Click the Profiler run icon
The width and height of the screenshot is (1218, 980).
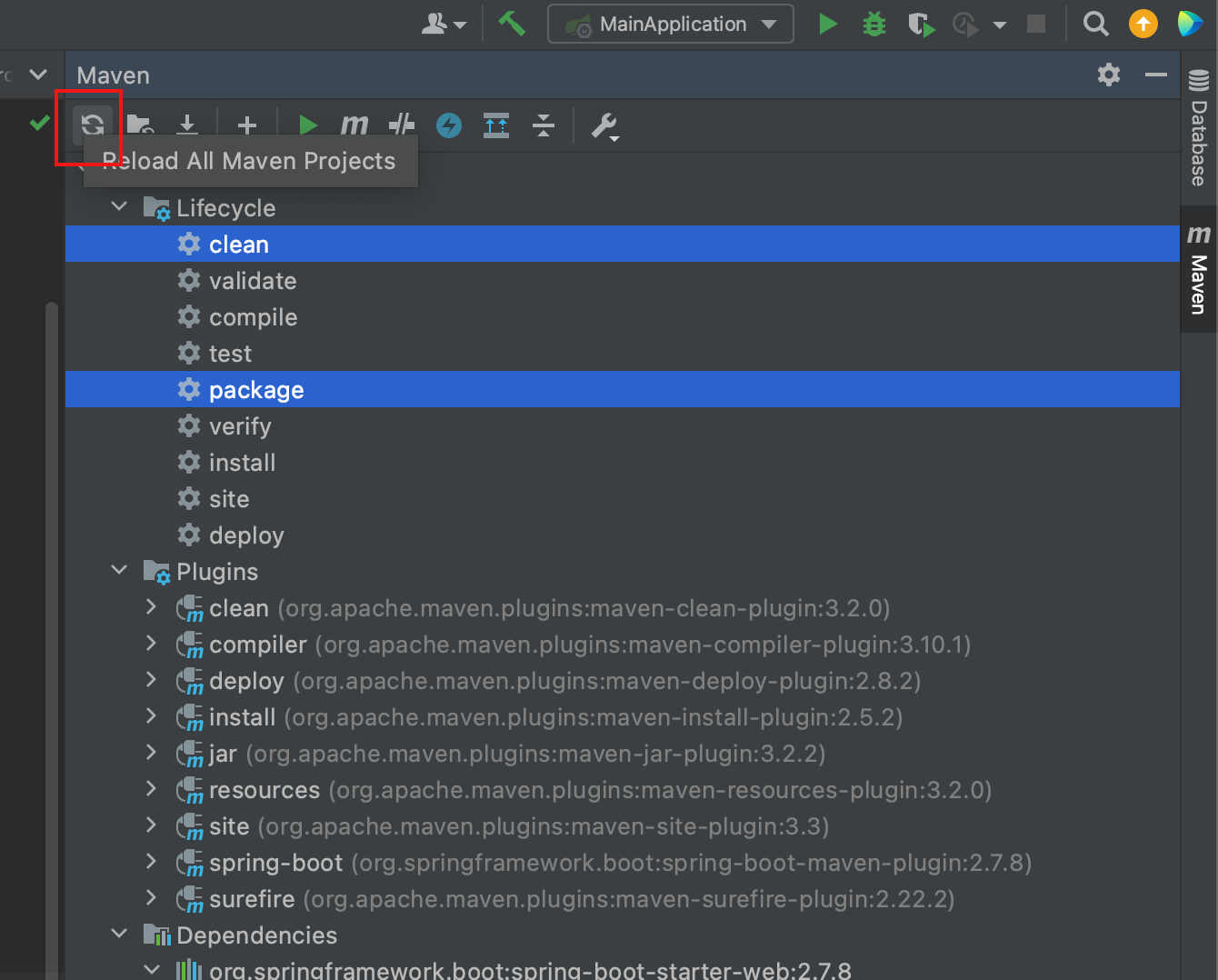coord(965,25)
